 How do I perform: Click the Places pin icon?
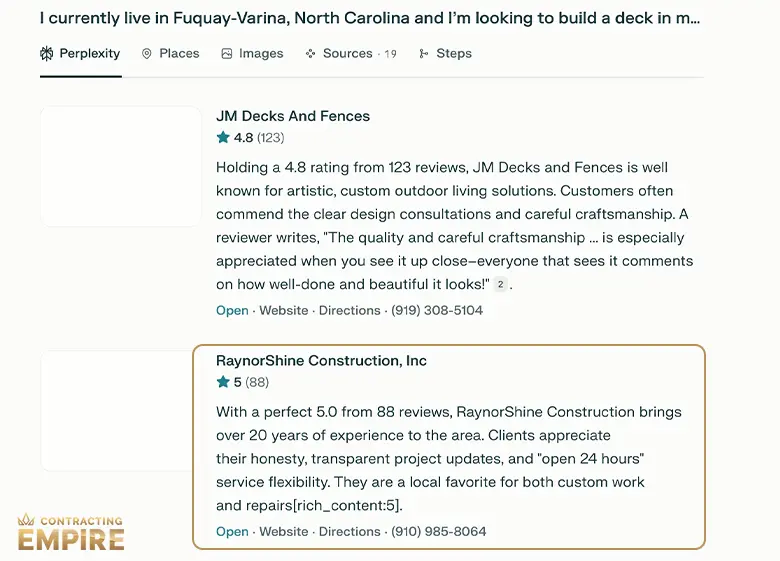click(146, 54)
